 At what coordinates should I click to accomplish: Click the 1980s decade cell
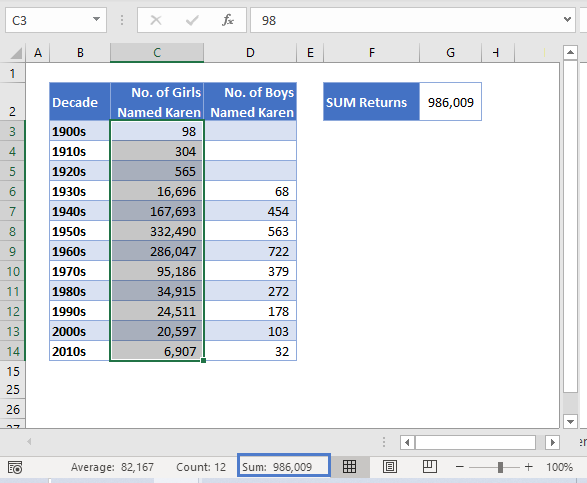click(80, 291)
